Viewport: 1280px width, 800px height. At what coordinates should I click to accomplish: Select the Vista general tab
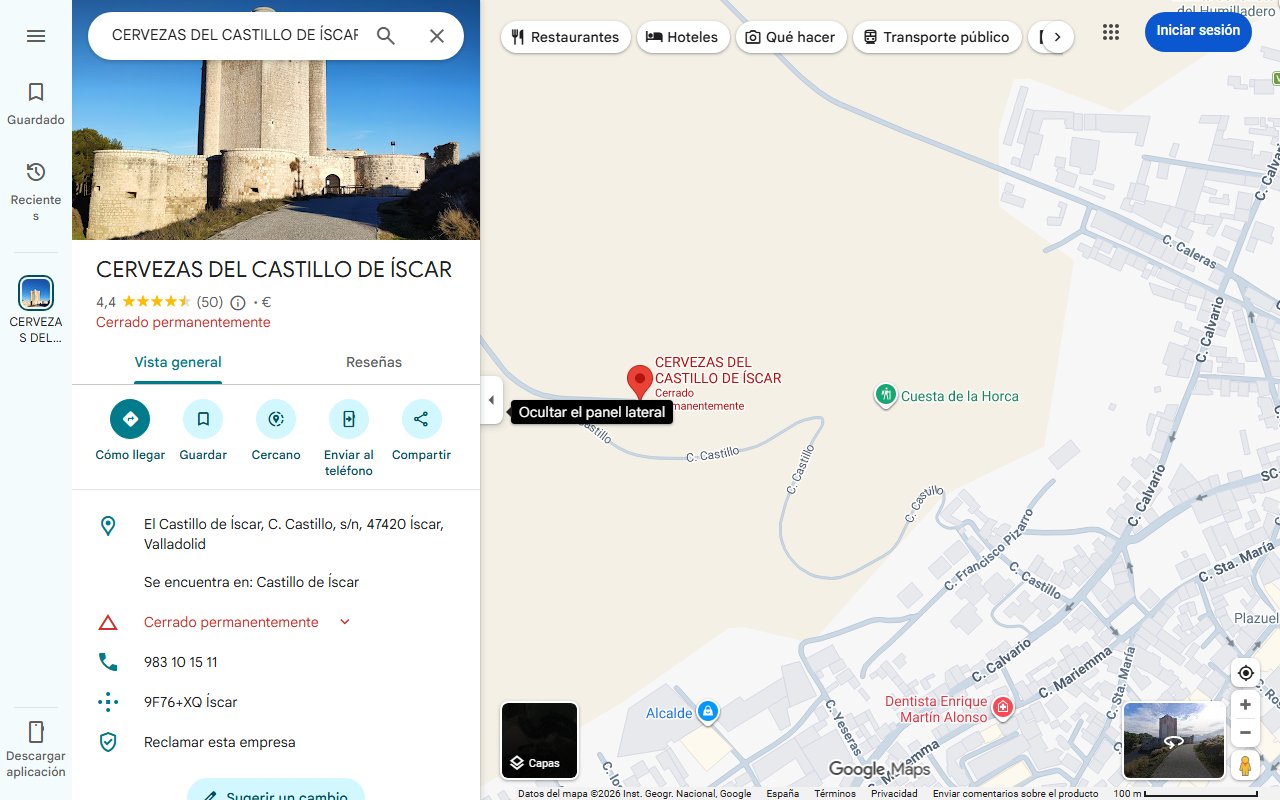178,362
